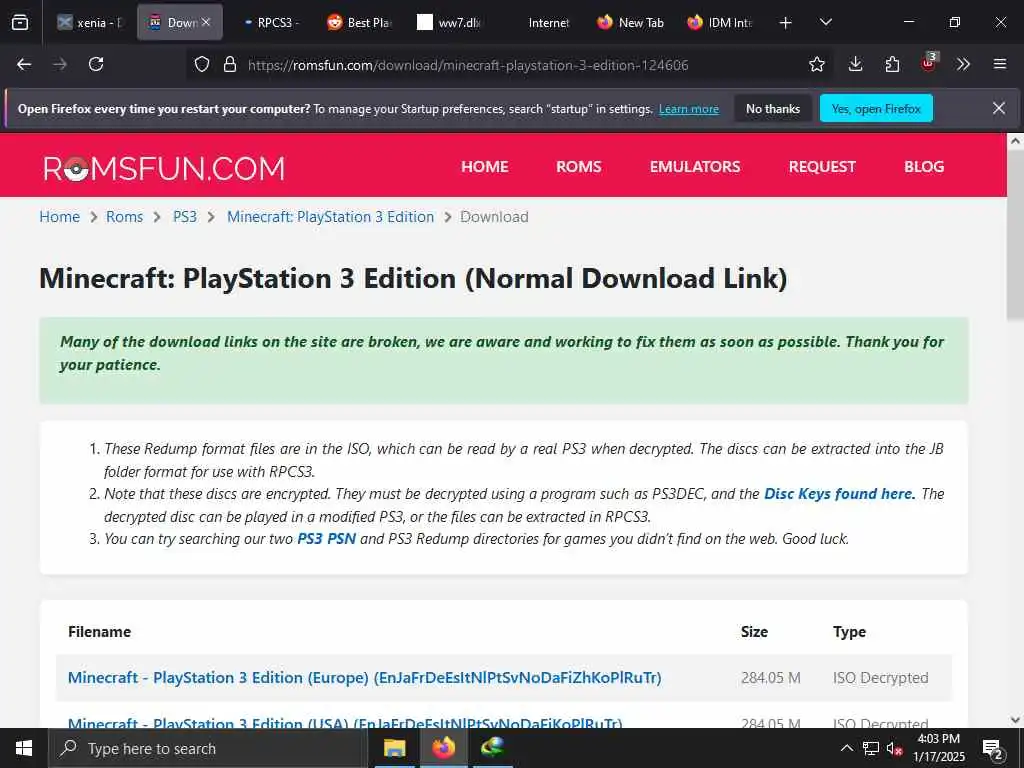Click the Yes, open Firefox button
This screenshot has height=768, width=1024.
(876, 108)
